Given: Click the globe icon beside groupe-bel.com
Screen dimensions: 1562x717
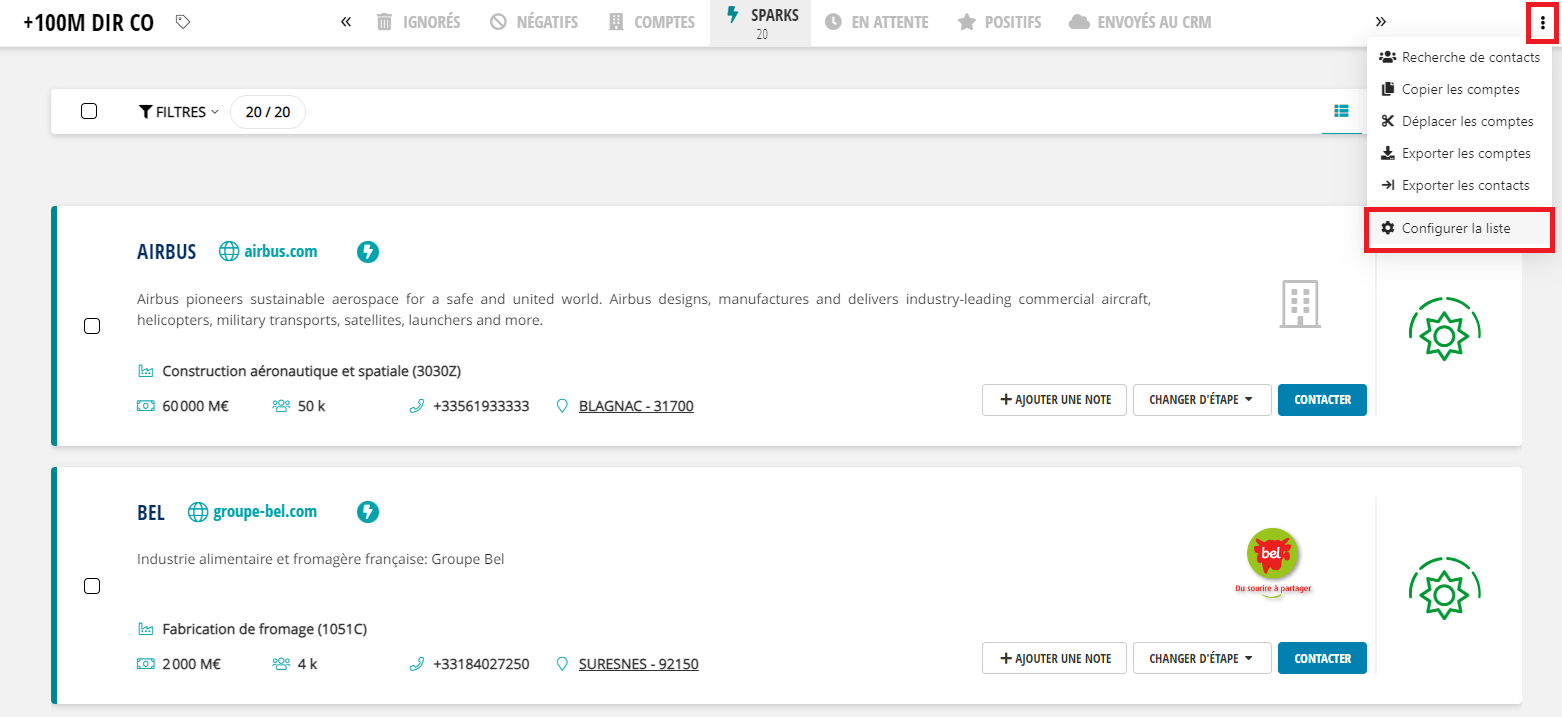Looking at the screenshot, I should pos(199,512).
